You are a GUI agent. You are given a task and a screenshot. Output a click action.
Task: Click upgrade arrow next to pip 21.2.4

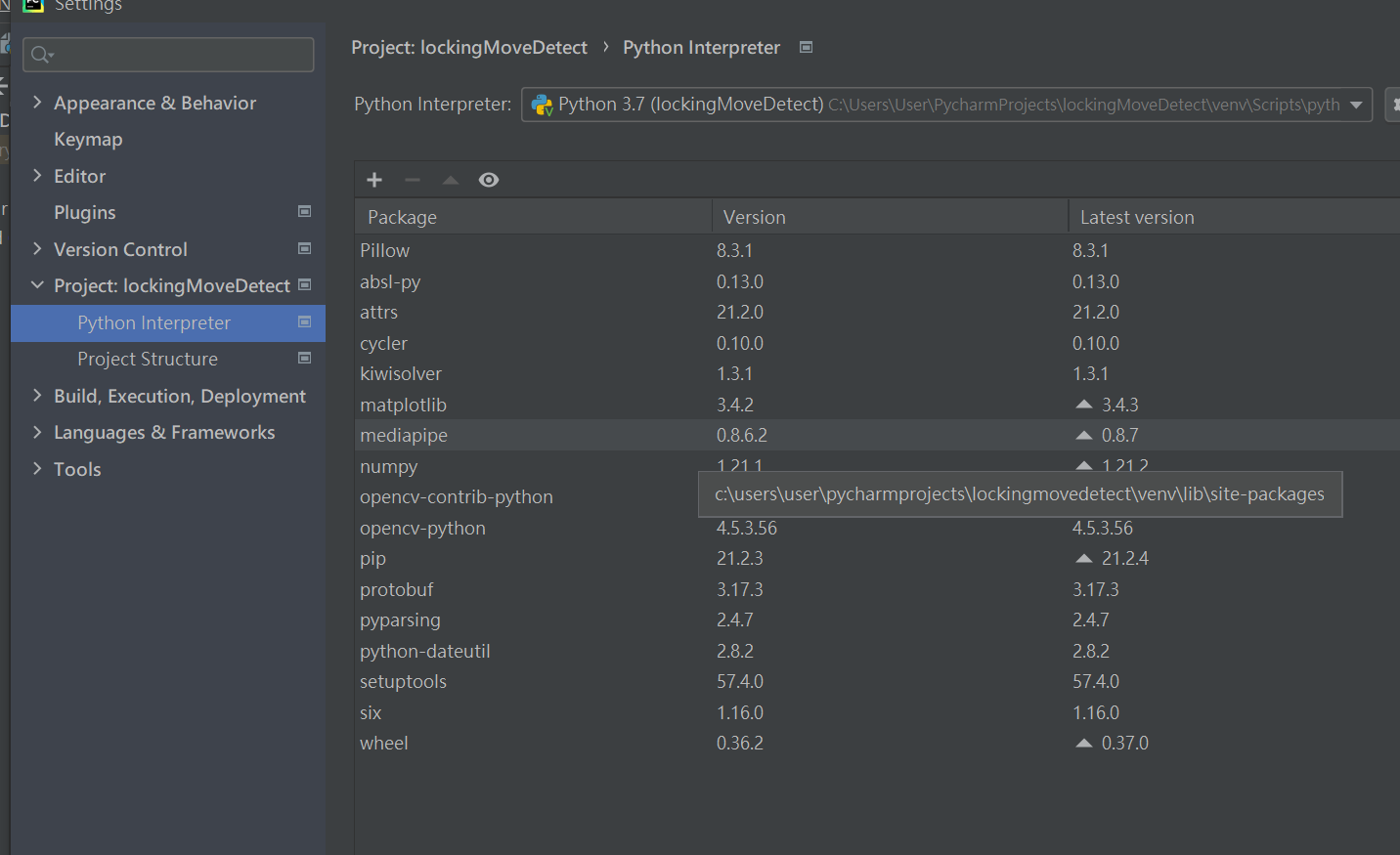tap(1084, 558)
